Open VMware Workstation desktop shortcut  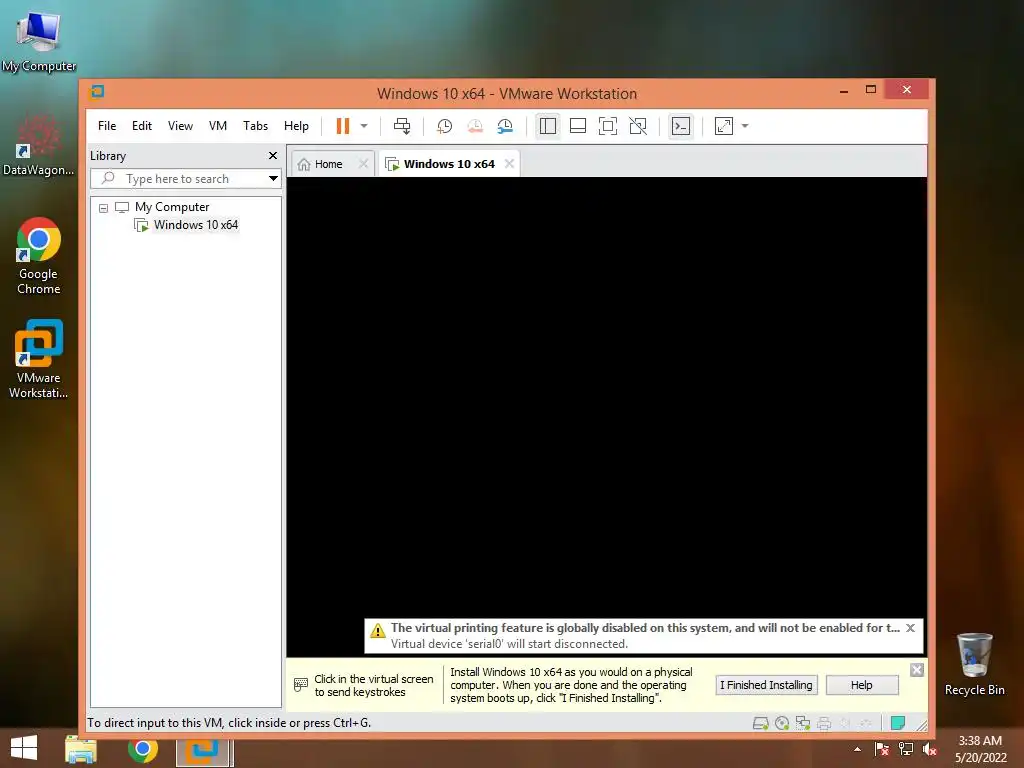point(39,359)
